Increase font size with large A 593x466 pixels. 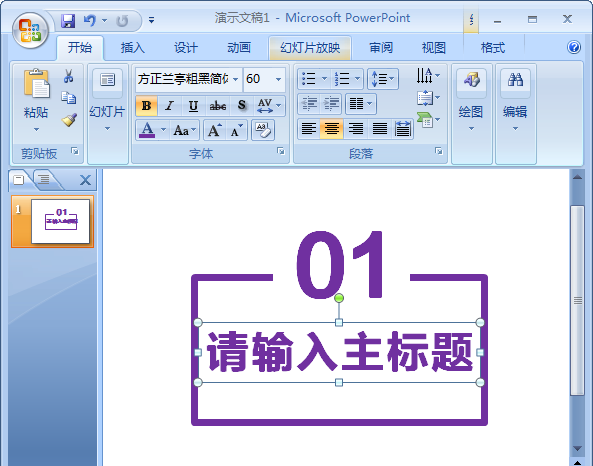[214, 130]
